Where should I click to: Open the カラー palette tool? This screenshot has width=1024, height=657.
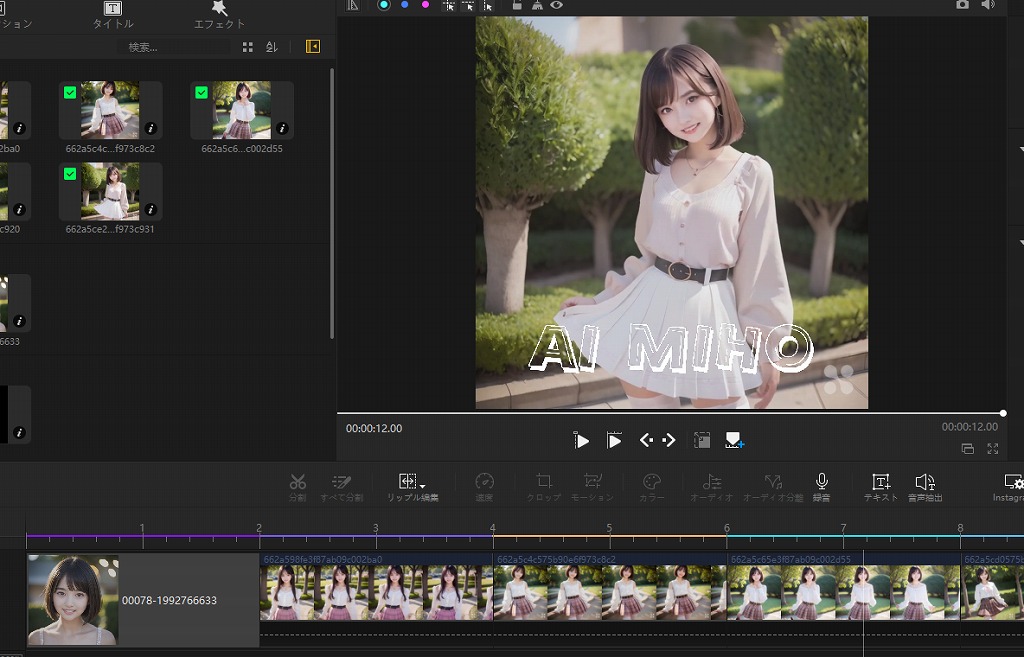coord(652,487)
